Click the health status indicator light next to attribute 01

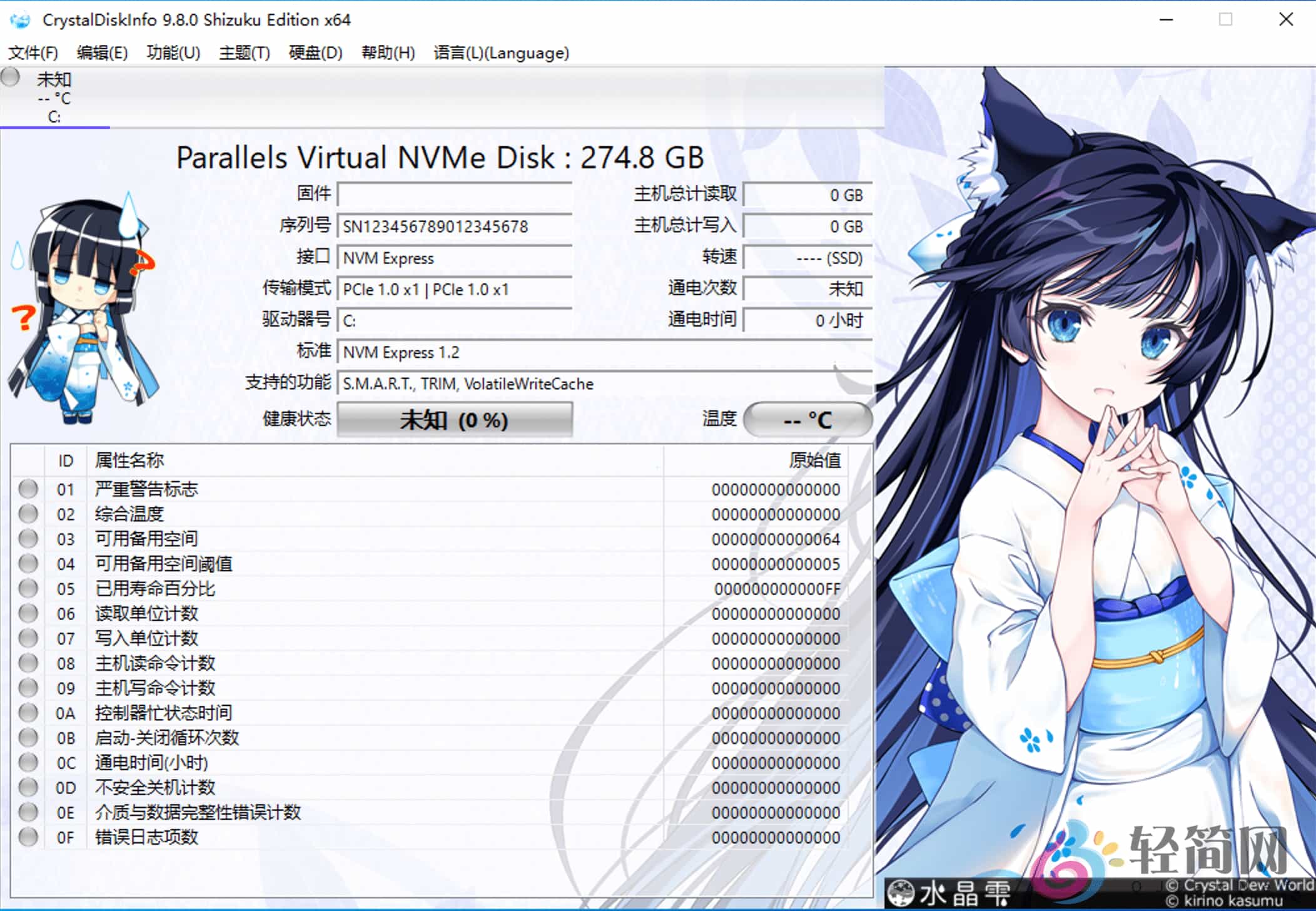28,489
